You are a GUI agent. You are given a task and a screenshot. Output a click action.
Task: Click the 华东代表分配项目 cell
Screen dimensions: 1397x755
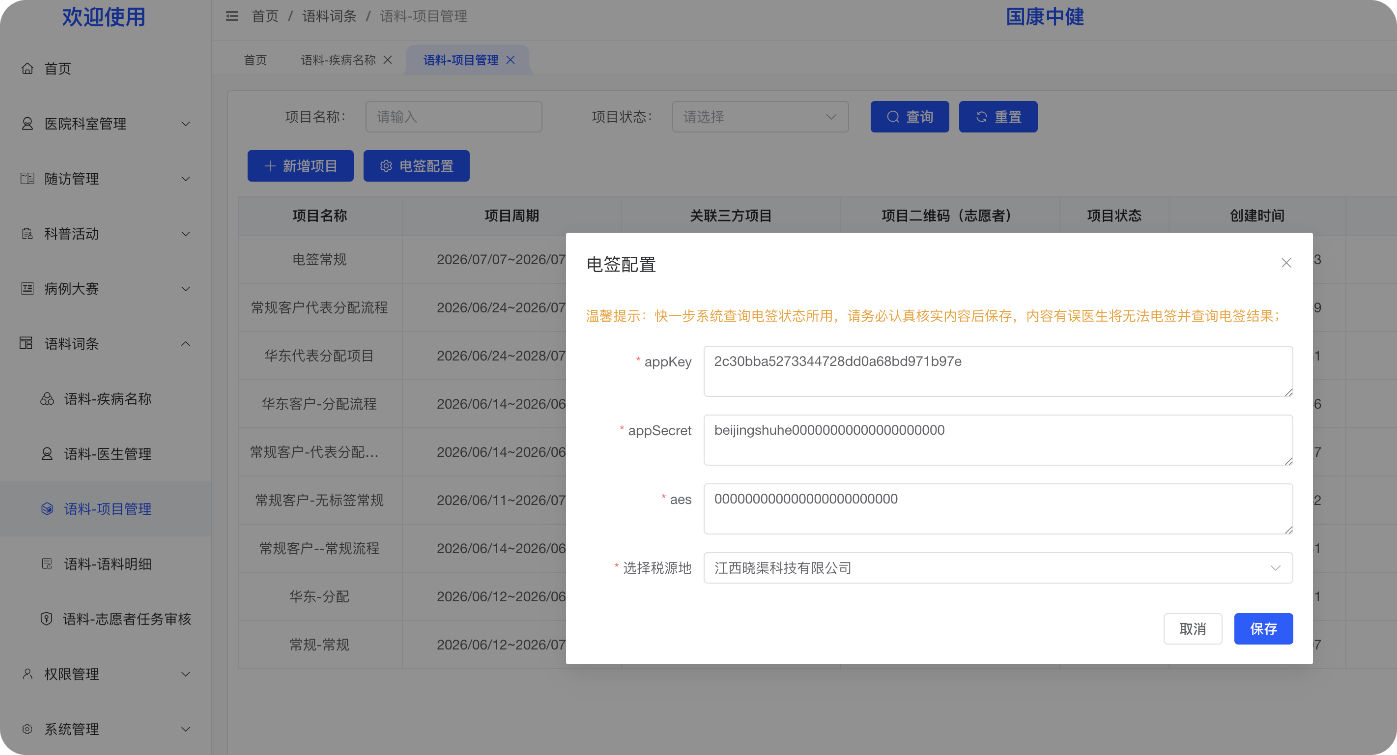(320, 356)
